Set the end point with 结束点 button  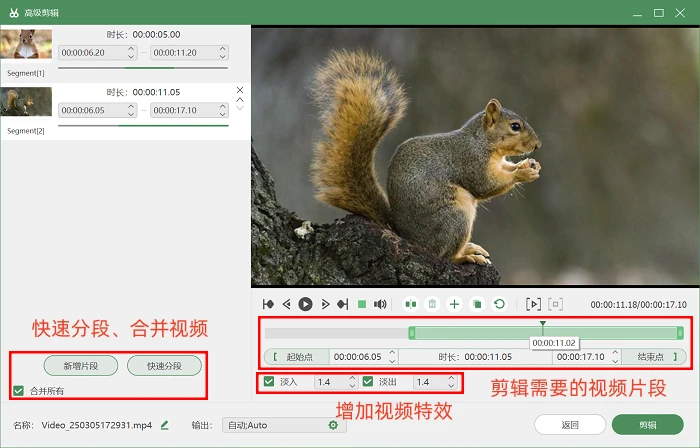pos(654,357)
